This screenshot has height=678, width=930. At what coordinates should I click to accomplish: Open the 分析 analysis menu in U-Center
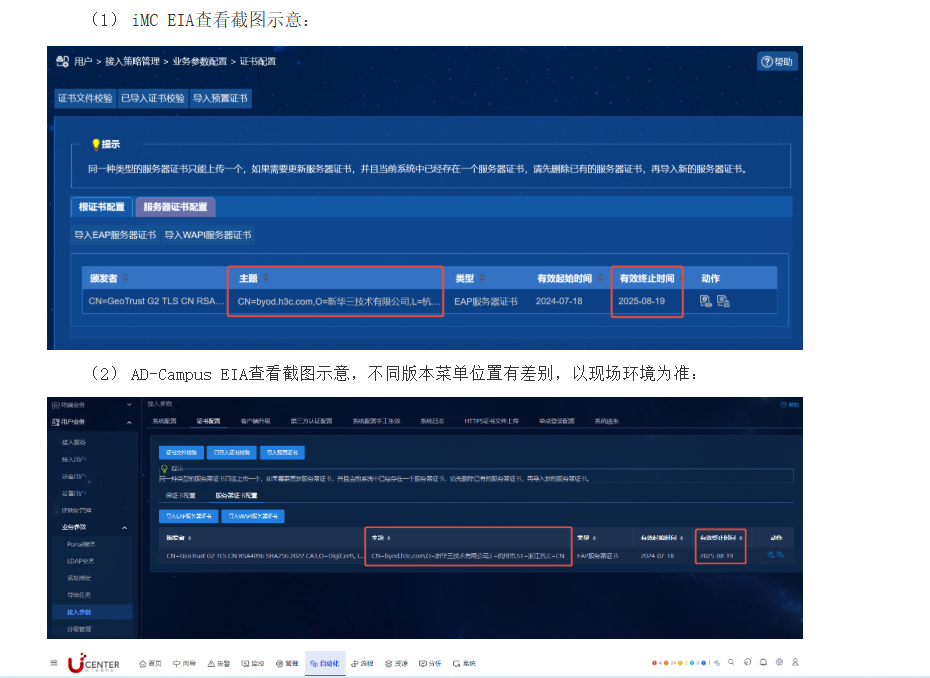[430, 664]
